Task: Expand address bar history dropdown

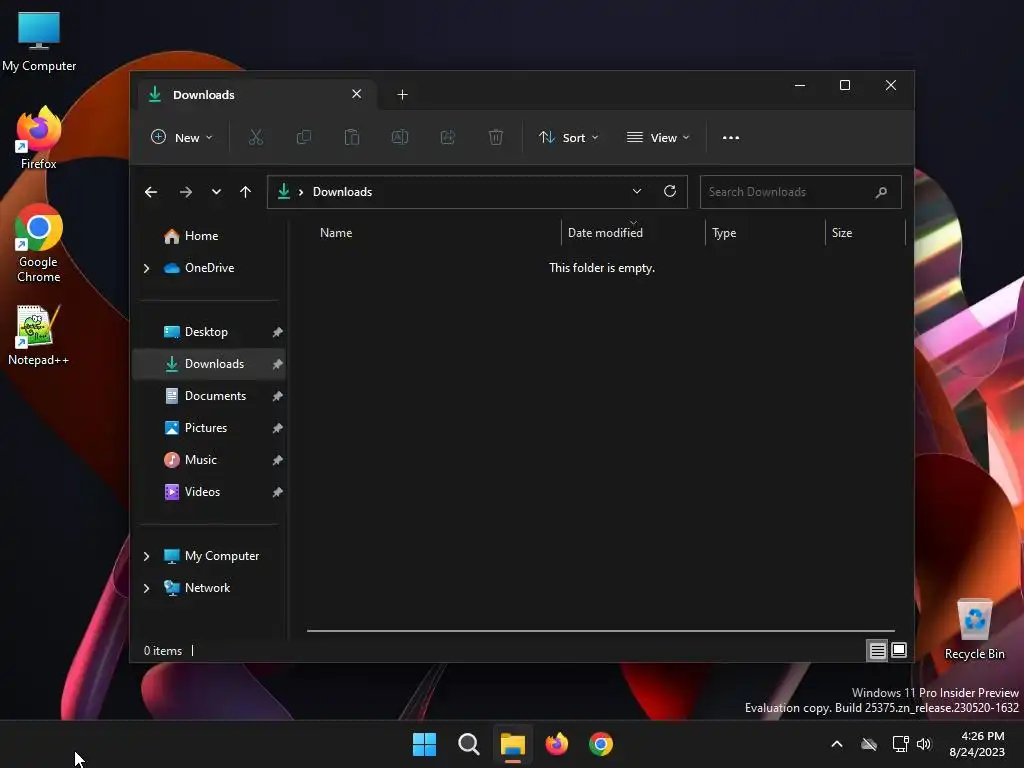Action: click(637, 191)
